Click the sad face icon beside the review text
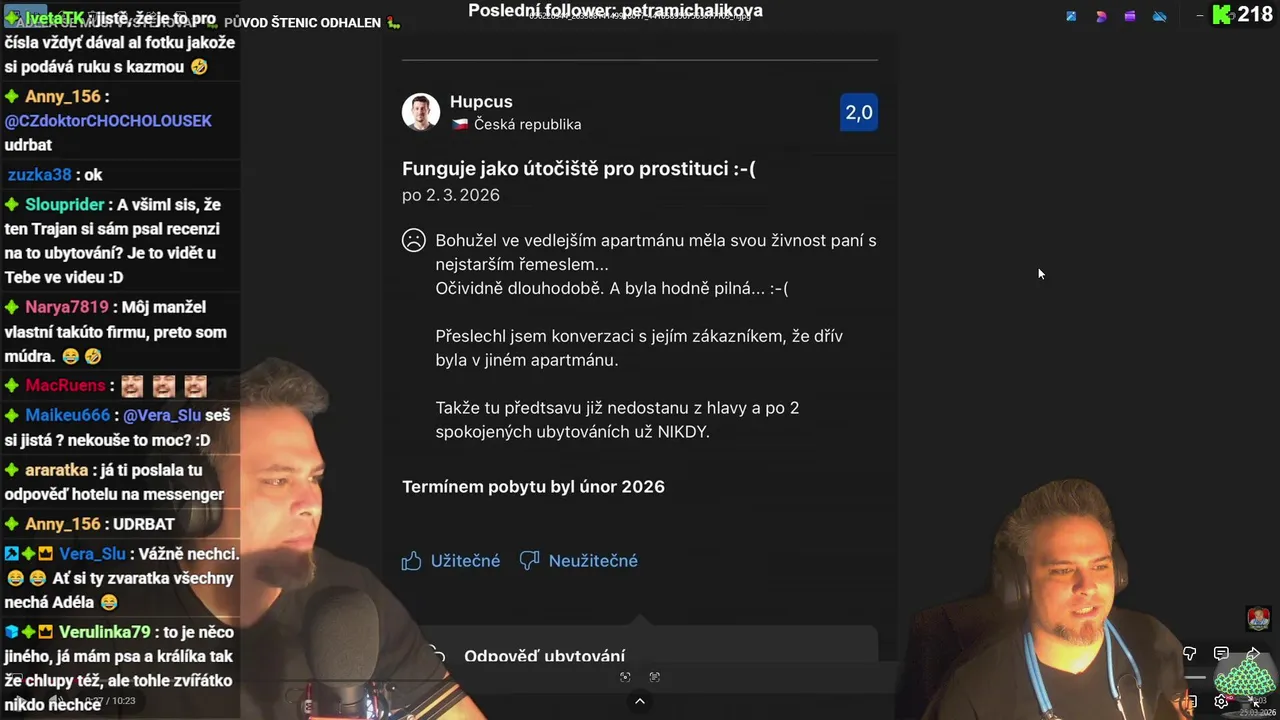The height and width of the screenshot is (720, 1280). pos(414,240)
